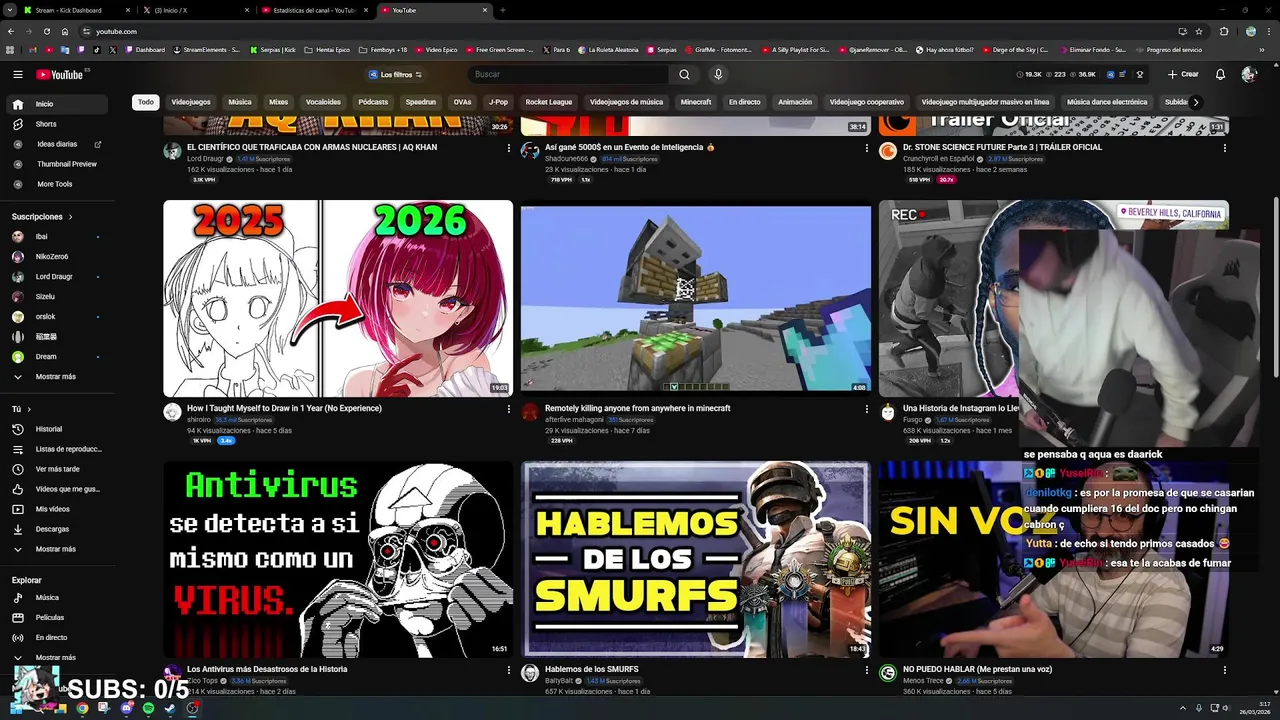Open the Minecraft remote killing video thumbnail
Viewport: 1280px width, 720px height.
click(696, 298)
